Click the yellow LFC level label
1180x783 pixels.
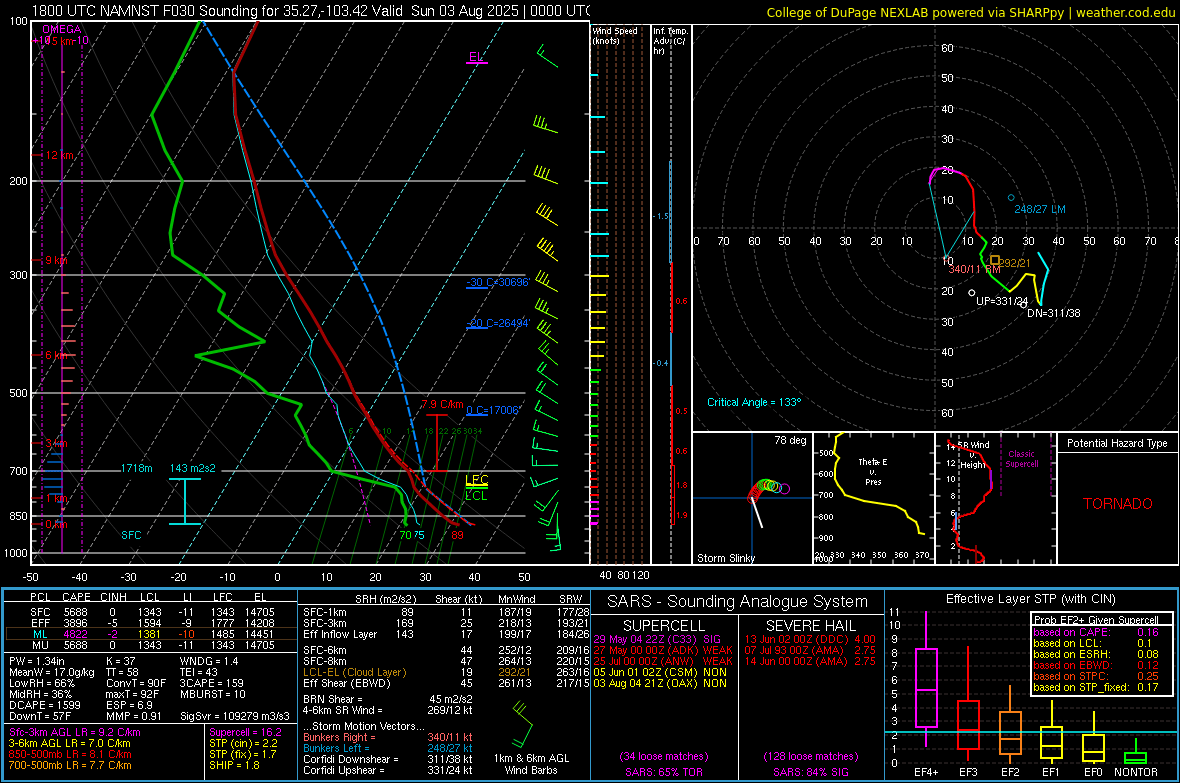coord(476,480)
